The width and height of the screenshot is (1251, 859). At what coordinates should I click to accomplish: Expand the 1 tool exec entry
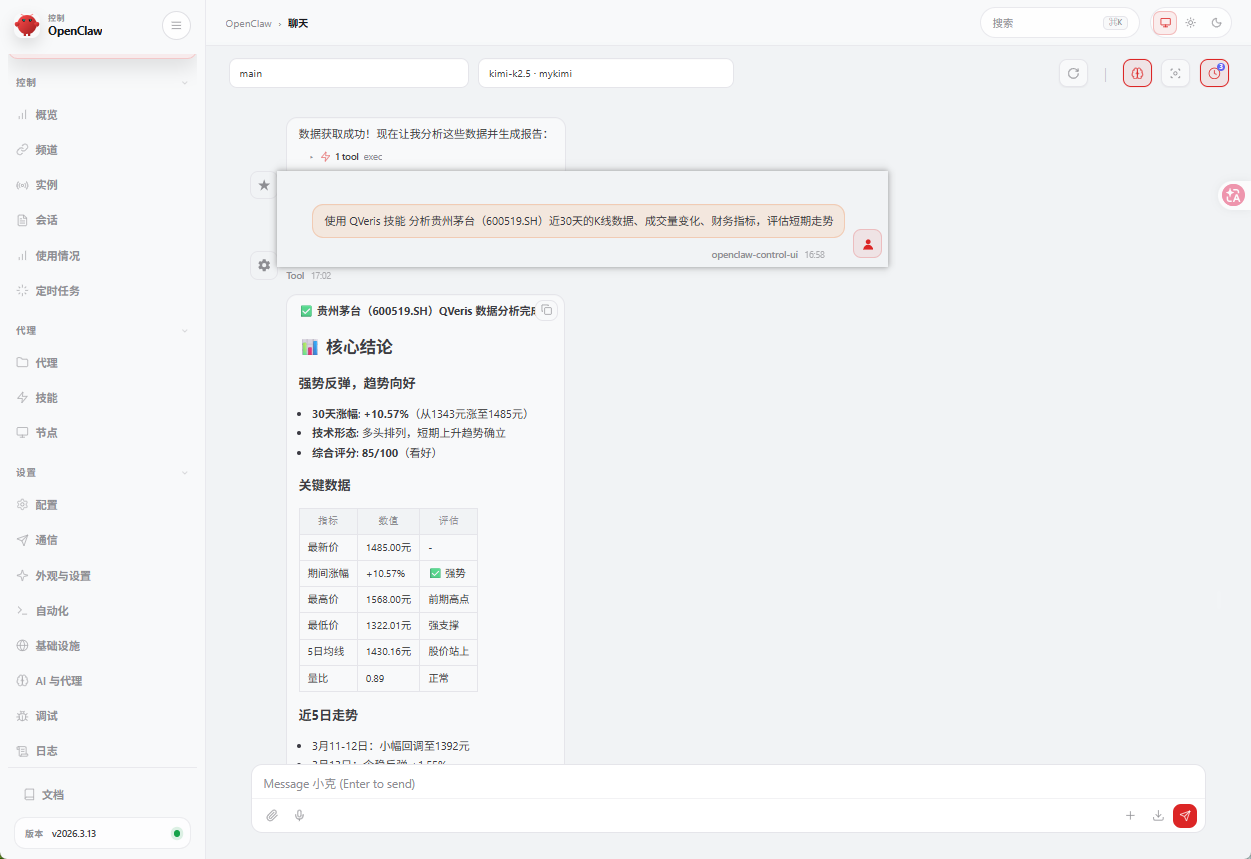[x=351, y=157]
